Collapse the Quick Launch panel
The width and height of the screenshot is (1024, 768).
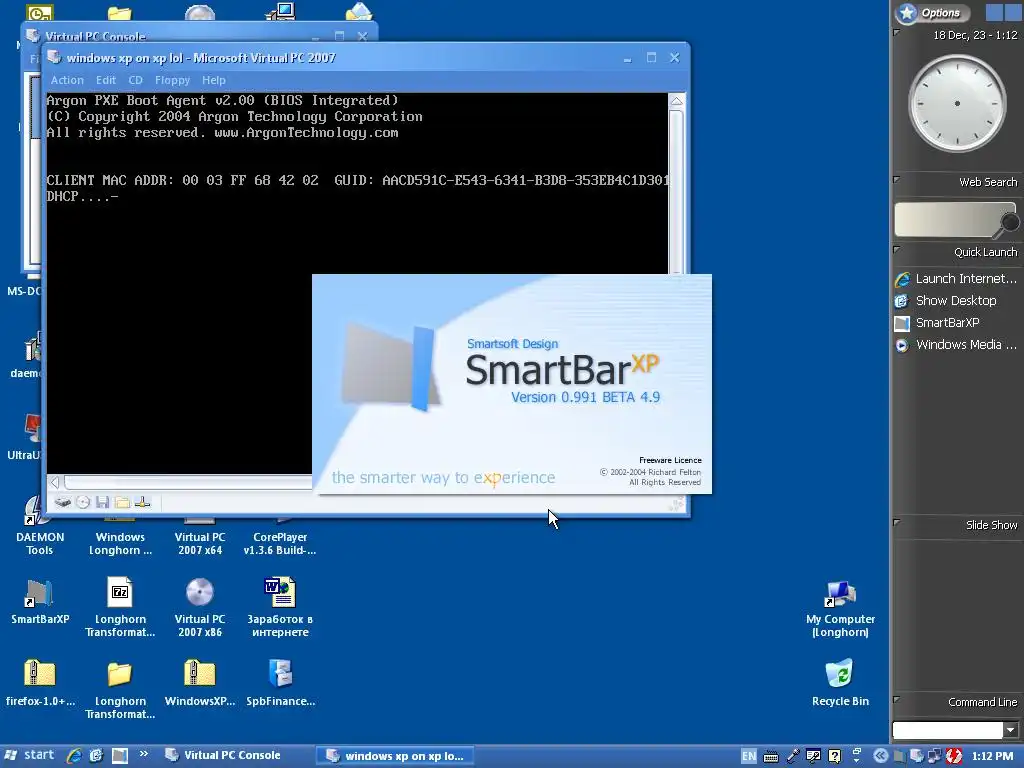(897, 249)
